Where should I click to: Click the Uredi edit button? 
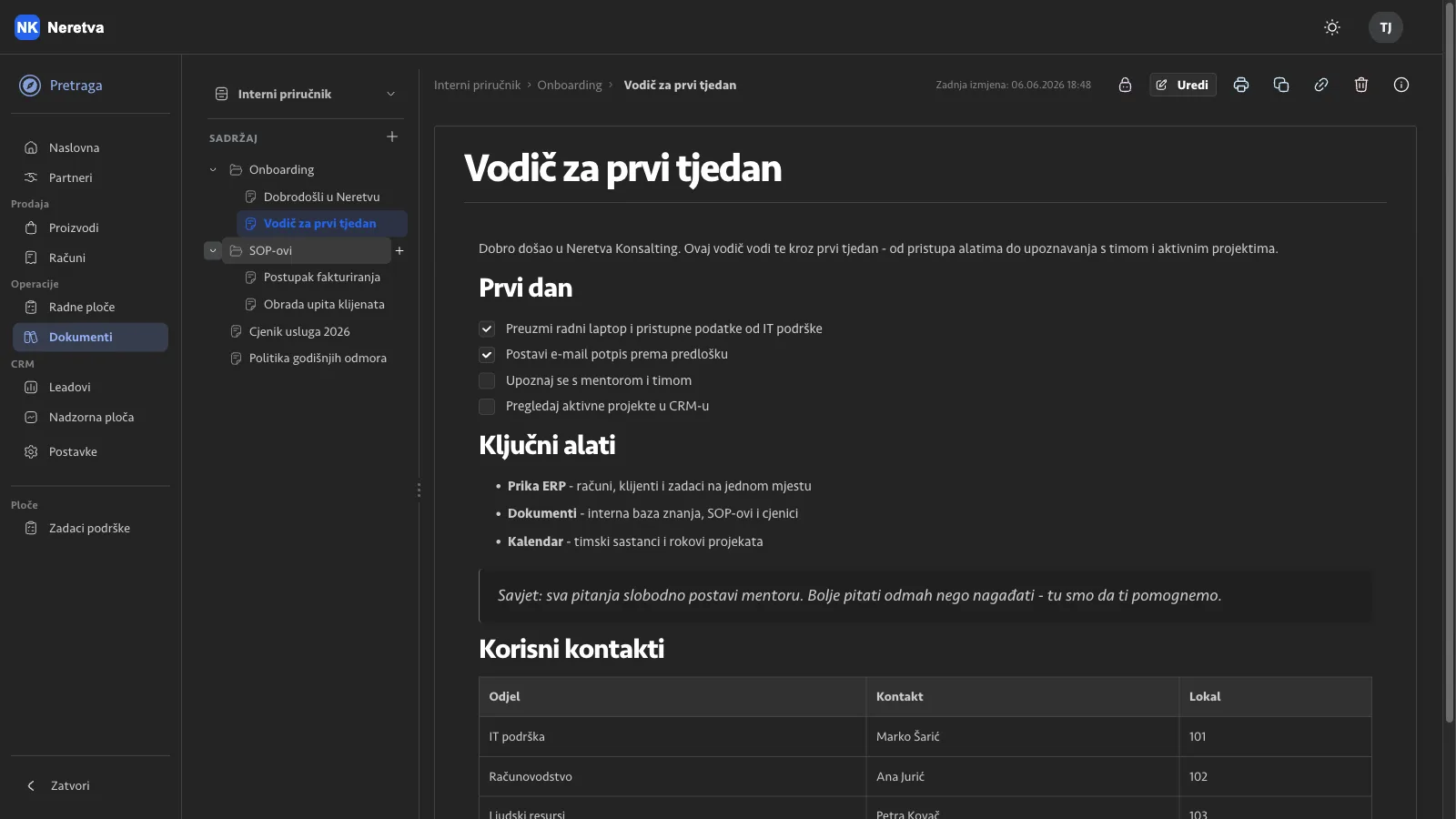click(1183, 85)
